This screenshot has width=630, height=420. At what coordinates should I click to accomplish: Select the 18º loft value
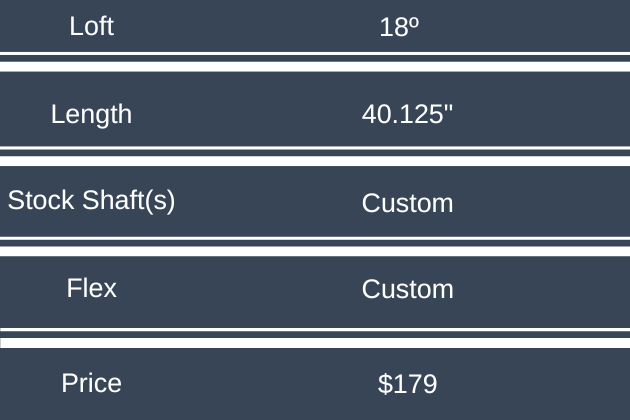[x=399, y=27]
